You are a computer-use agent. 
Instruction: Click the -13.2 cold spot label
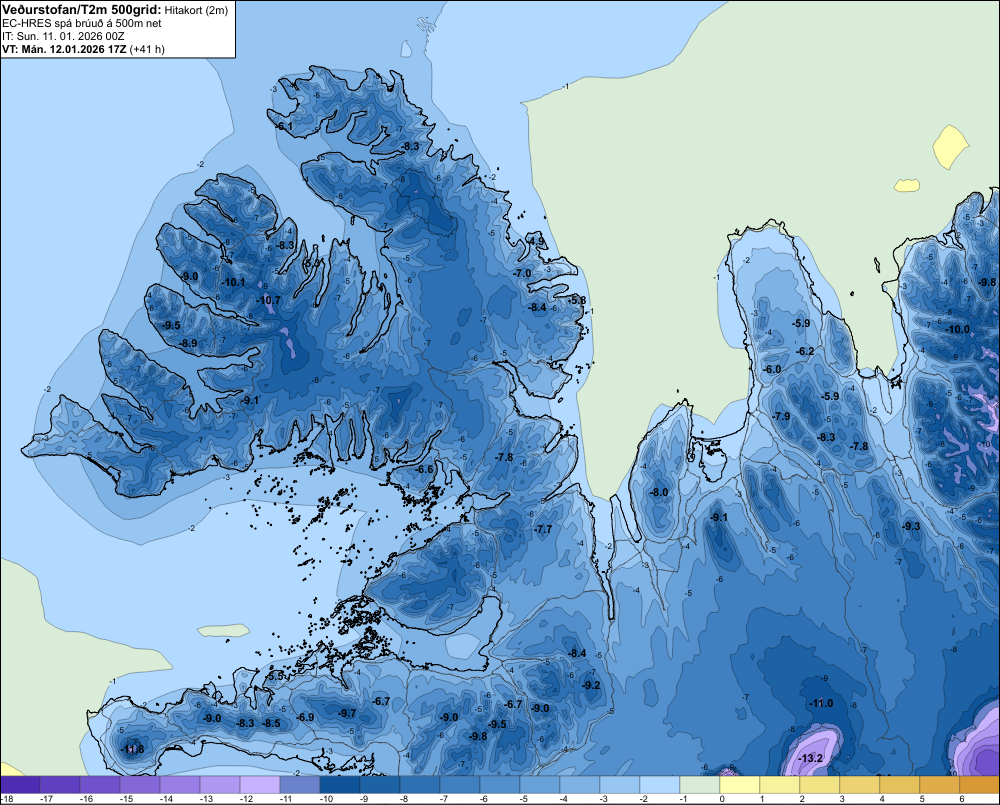coord(811,758)
